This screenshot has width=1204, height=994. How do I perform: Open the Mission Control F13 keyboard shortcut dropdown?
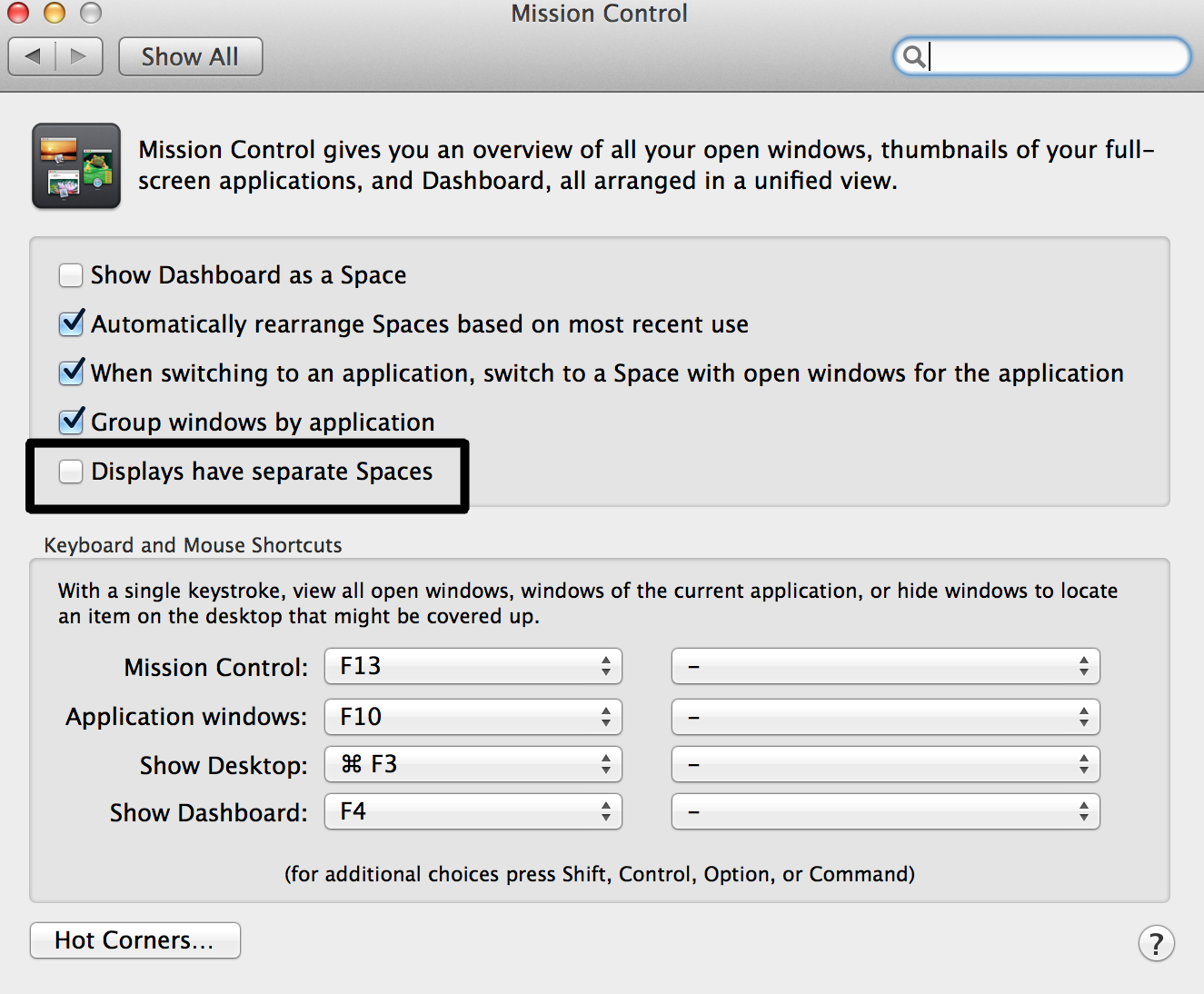click(473, 666)
